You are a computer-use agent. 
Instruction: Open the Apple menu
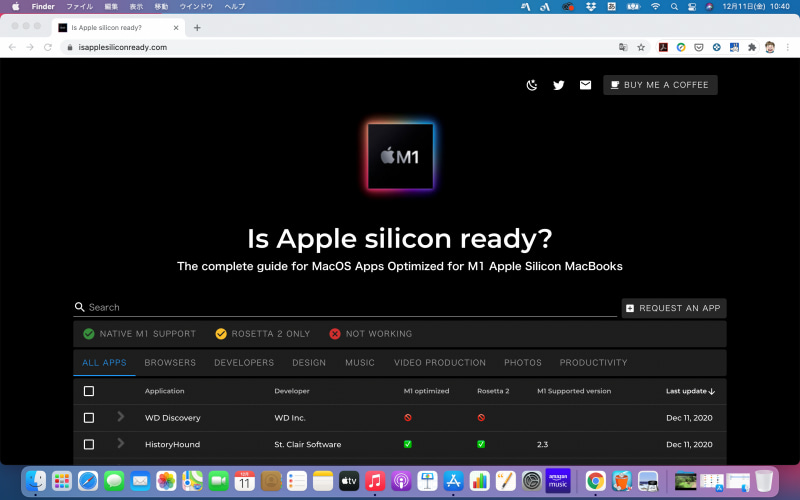[15, 7]
